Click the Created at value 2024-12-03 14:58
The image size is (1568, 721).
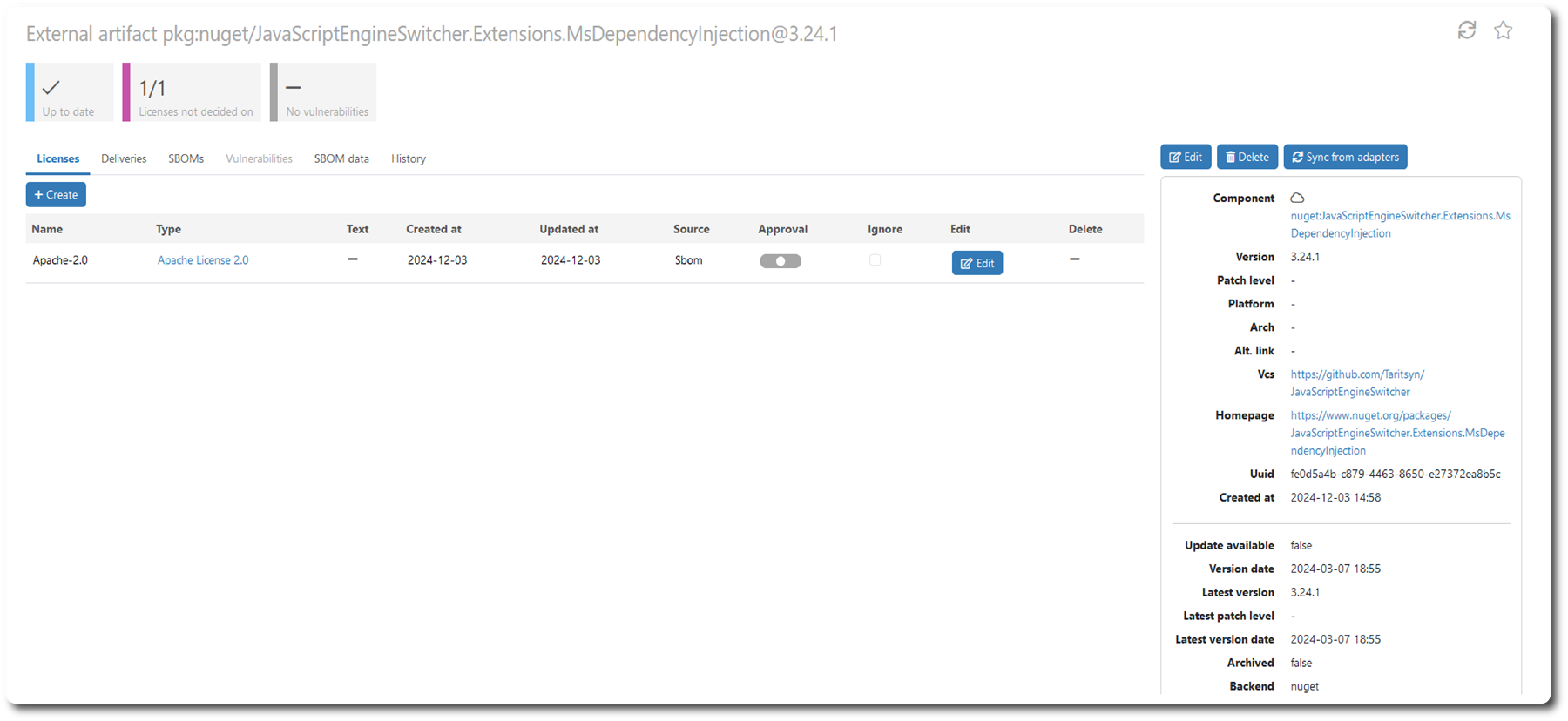coord(1335,498)
